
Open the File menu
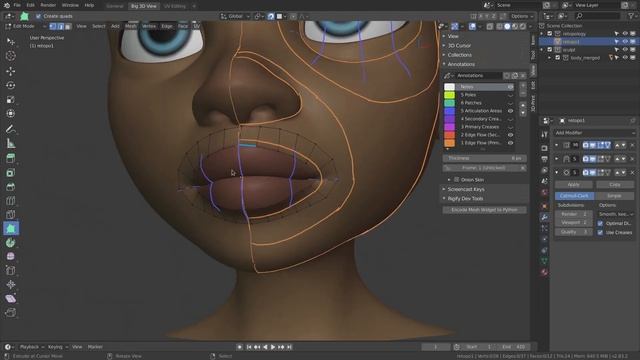tap(17, 5)
